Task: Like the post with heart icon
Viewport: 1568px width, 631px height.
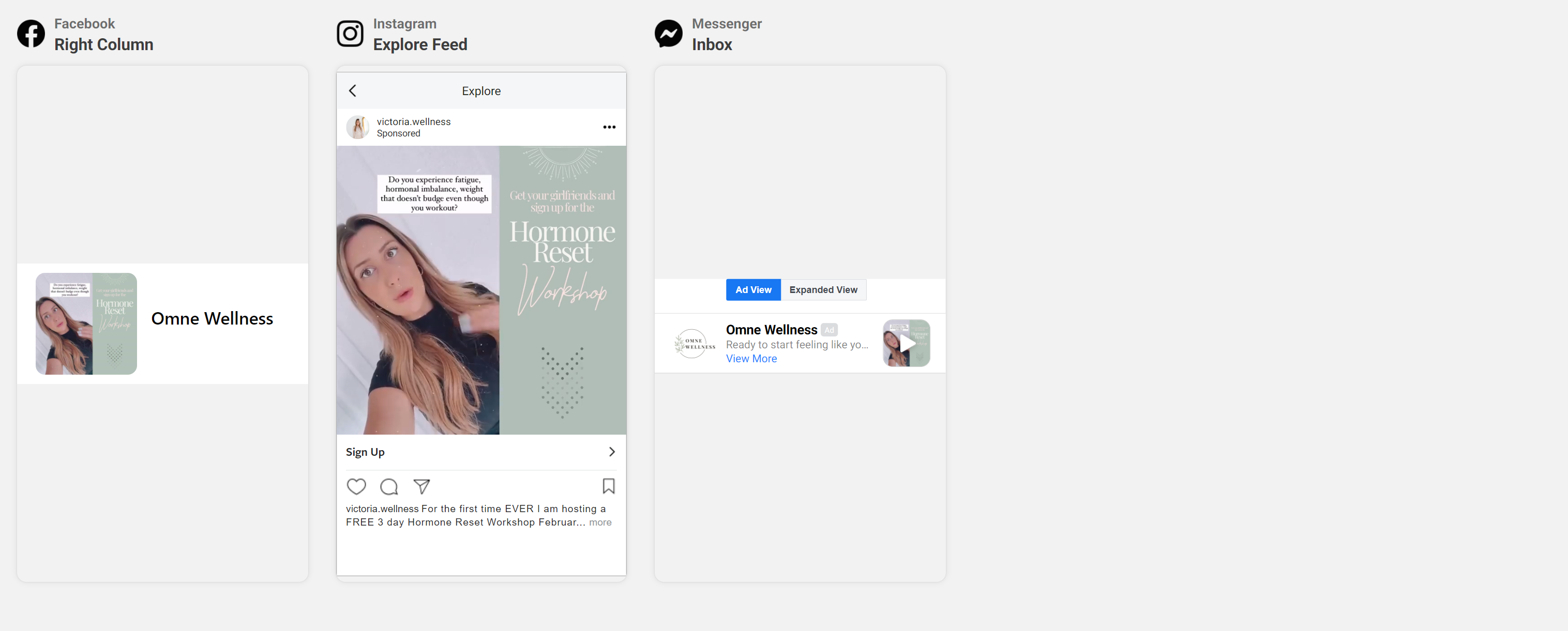Action: [x=356, y=486]
